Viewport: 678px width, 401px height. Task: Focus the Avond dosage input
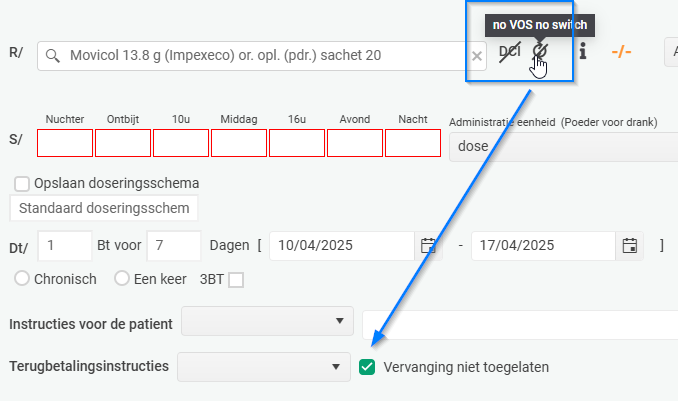click(x=355, y=143)
